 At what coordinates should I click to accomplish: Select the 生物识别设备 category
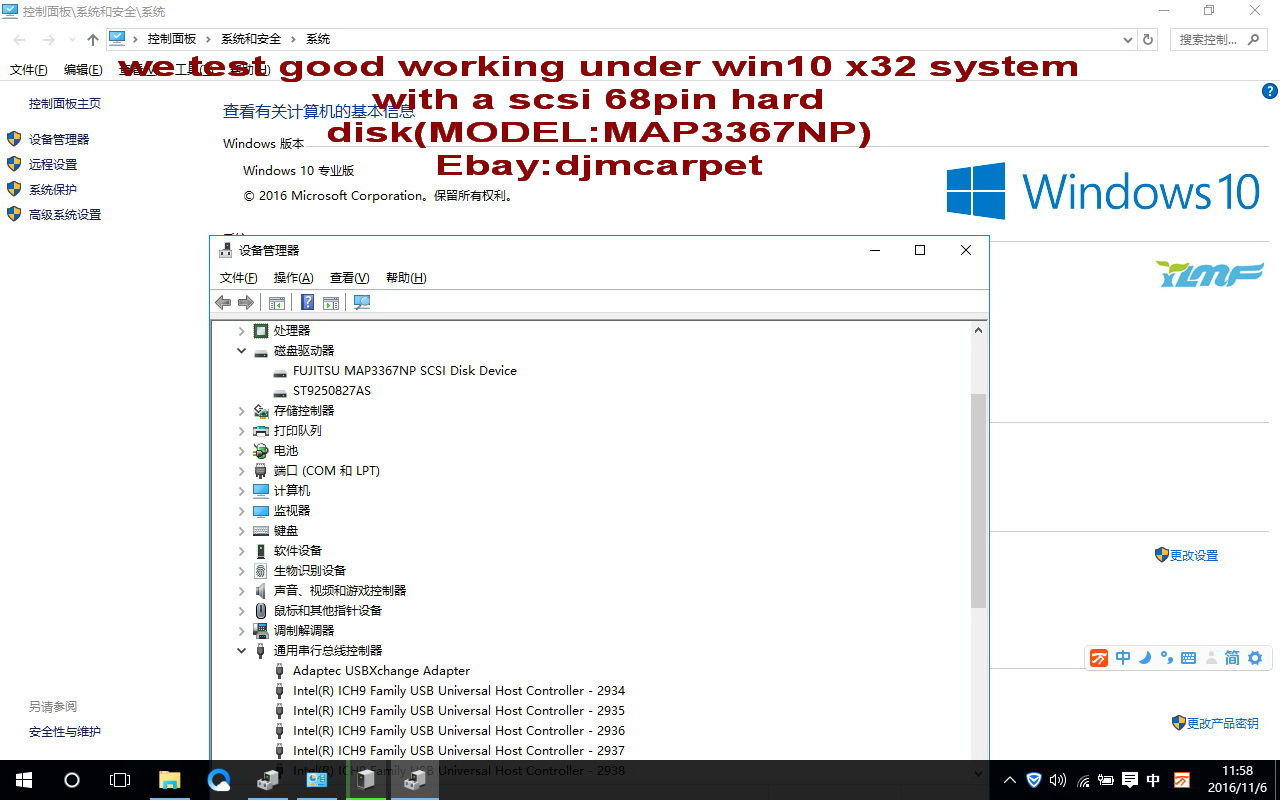pyautogui.click(x=310, y=571)
